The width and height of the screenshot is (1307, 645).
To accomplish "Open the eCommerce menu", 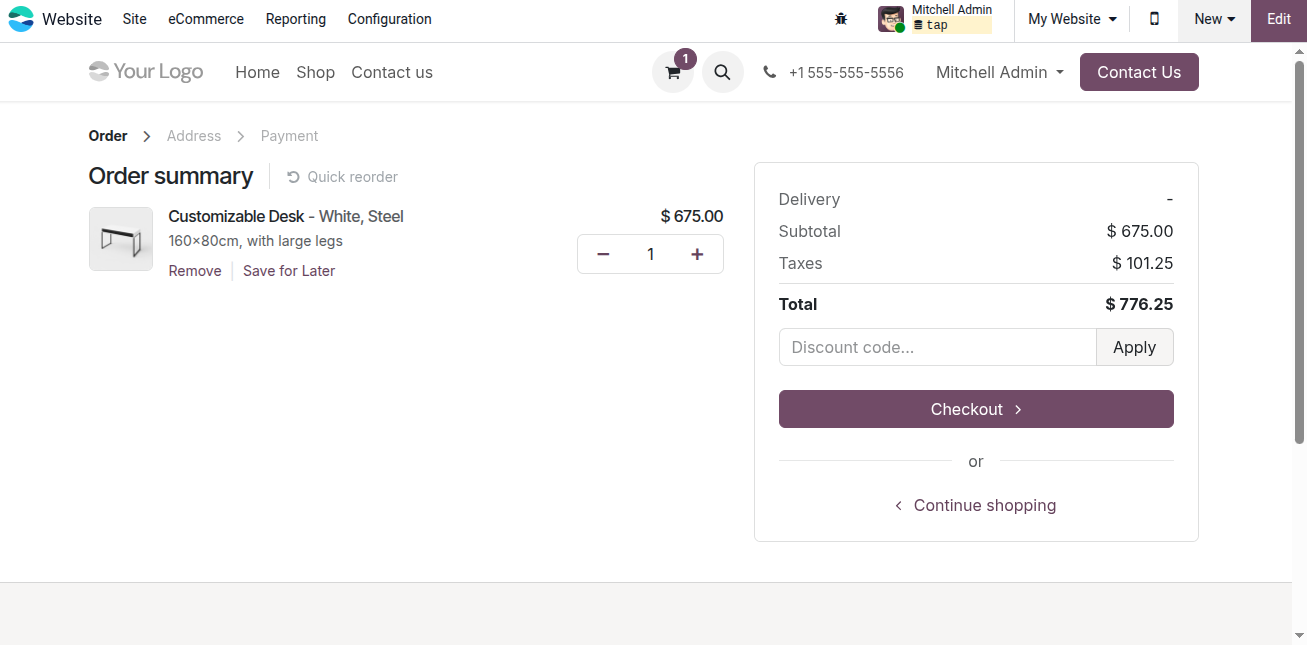I will click(205, 19).
